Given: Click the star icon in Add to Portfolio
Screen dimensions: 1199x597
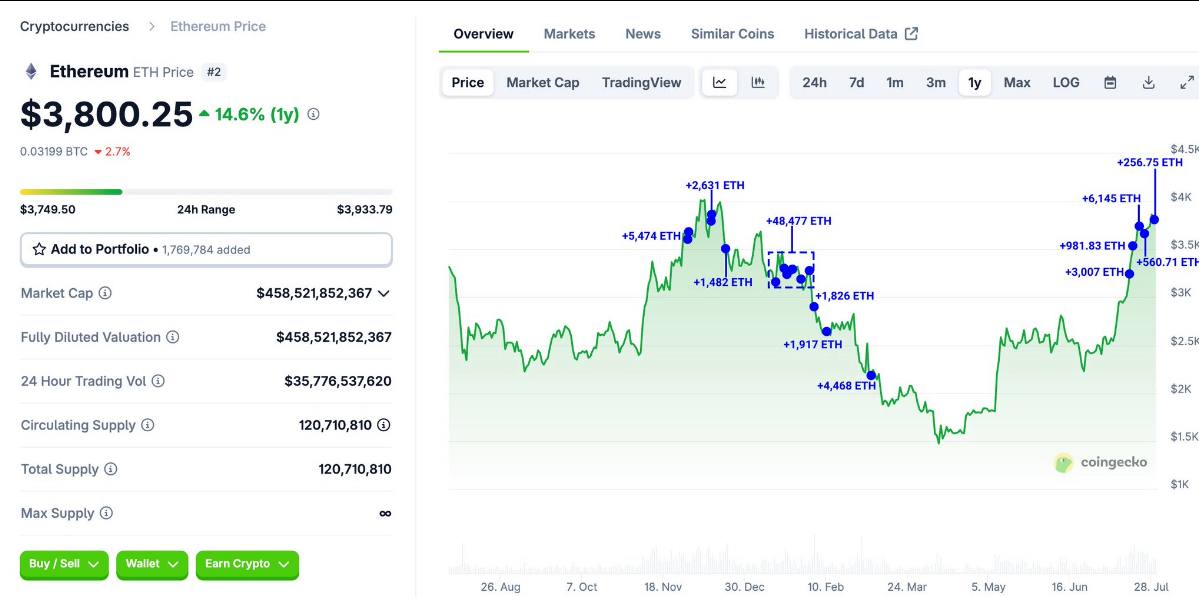Looking at the screenshot, I should (39, 249).
